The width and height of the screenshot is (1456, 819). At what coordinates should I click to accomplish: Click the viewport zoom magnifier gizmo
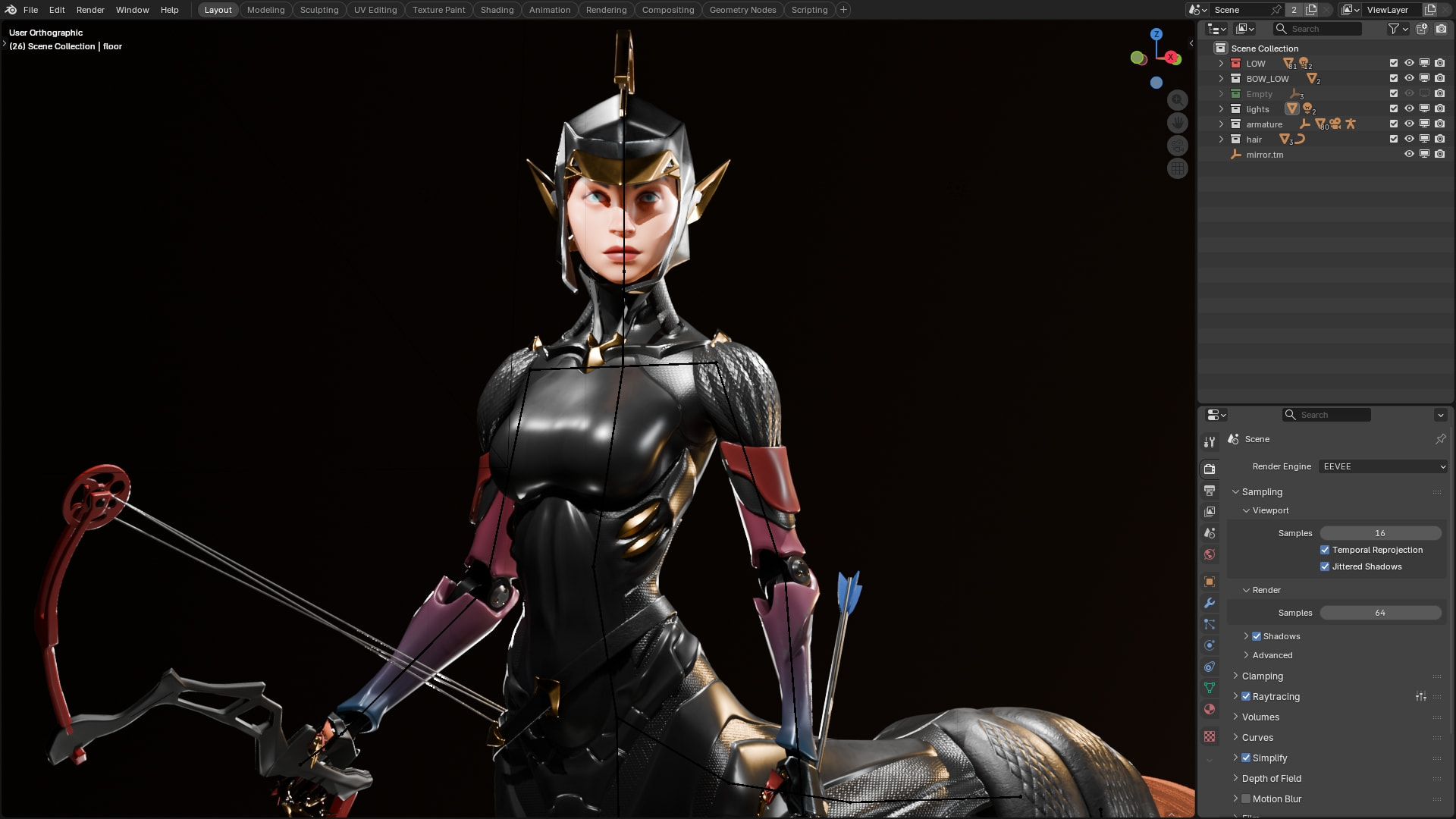point(1177,100)
